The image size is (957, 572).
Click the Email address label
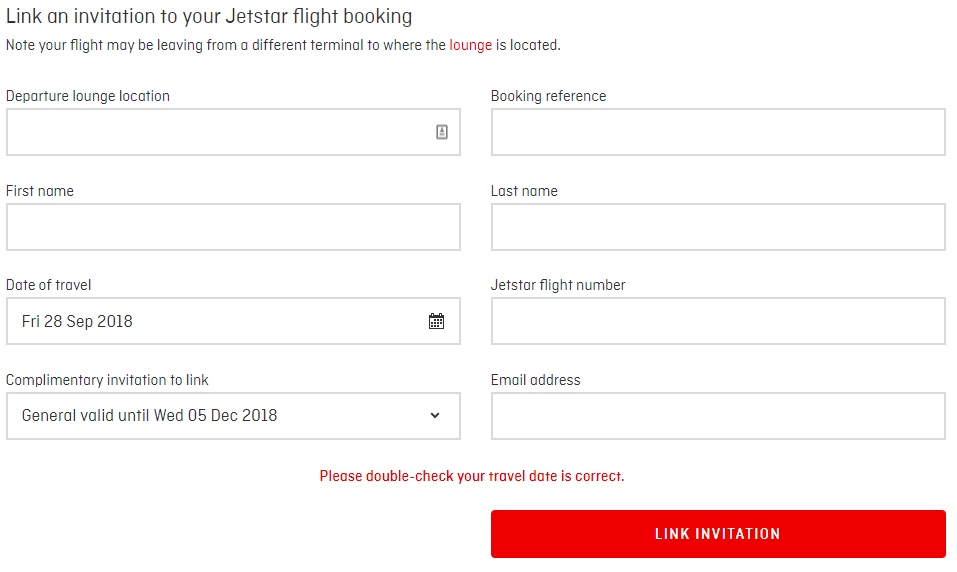coord(535,380)
